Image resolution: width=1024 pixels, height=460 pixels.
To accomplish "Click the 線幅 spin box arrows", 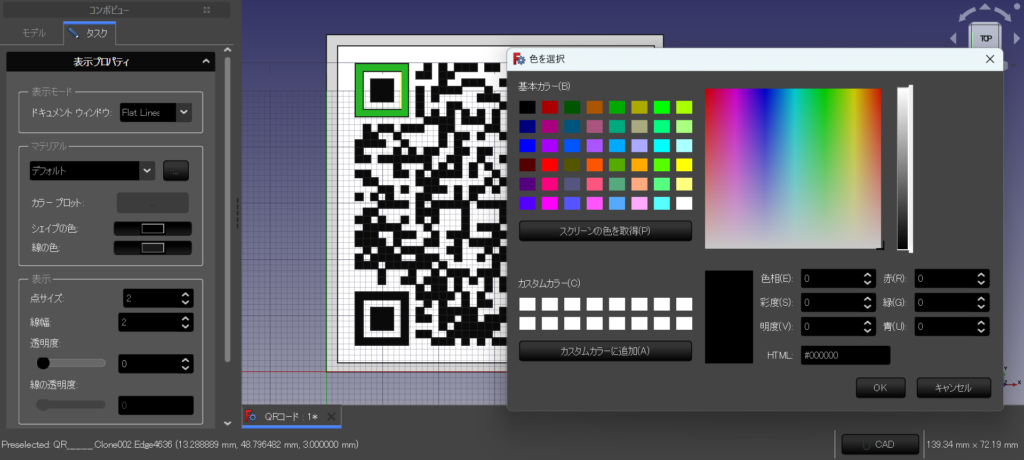I will coord(185,322).
